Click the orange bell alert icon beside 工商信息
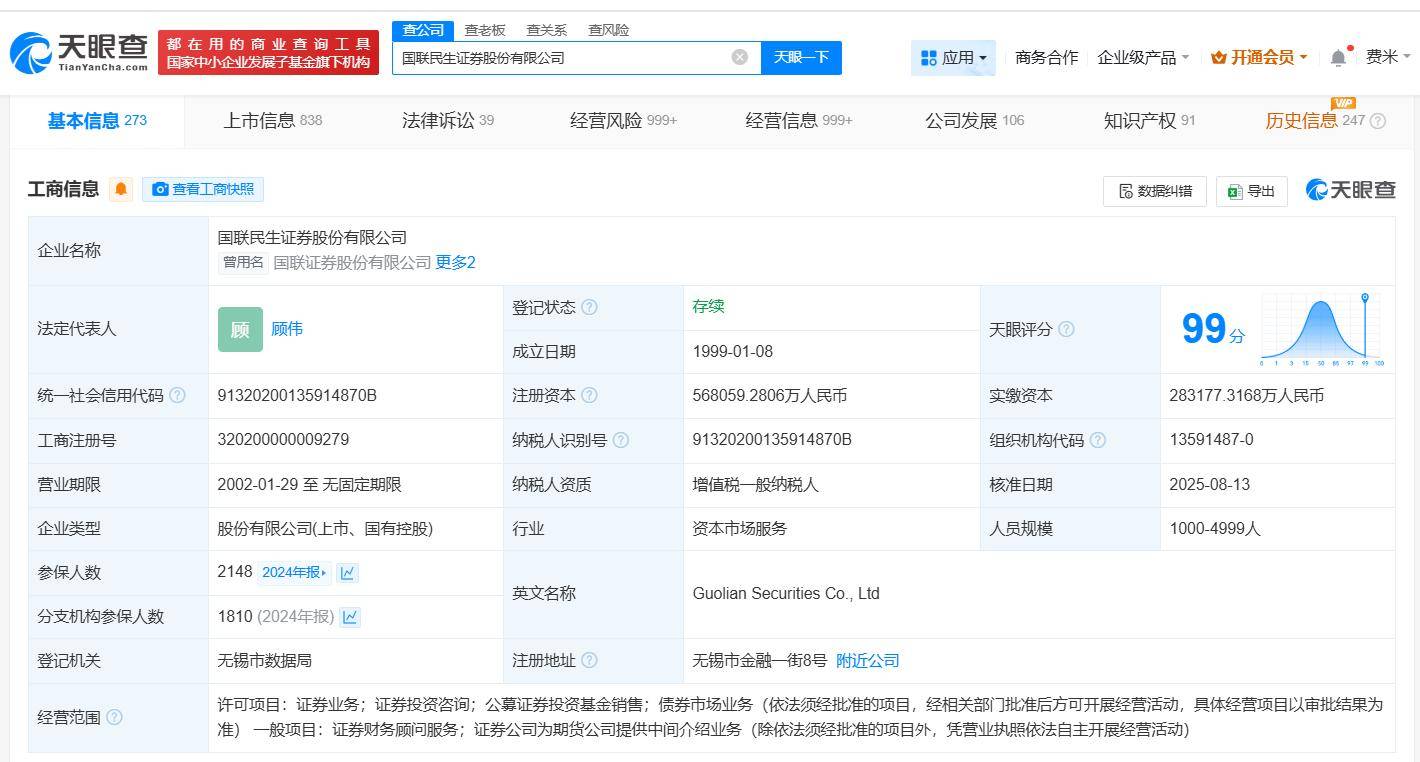This screenshot has width=1420, height=762. point(121,189)
